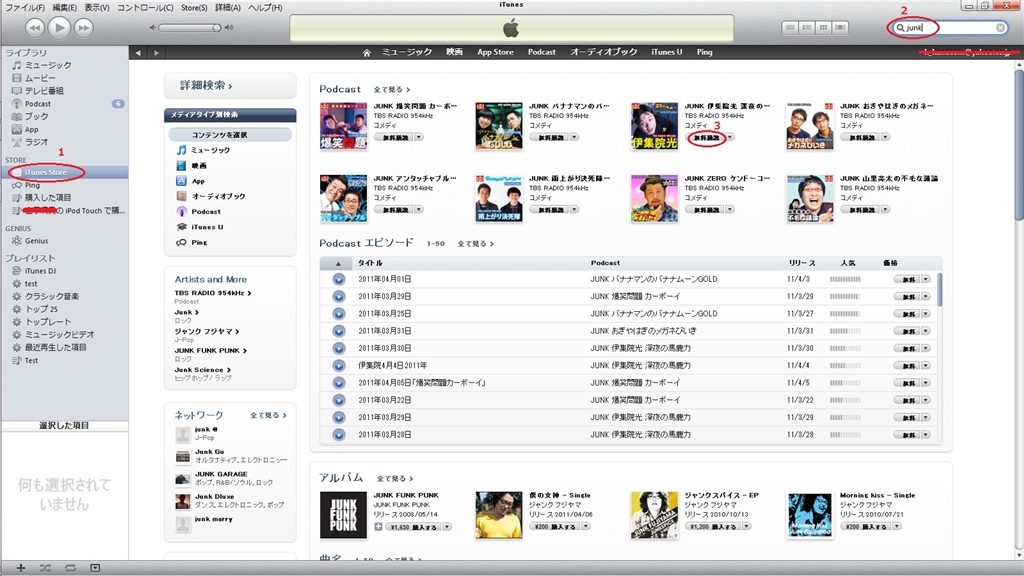
Task: Click the JUNK FUNK PUNK artist link
Action: [210, 351]
